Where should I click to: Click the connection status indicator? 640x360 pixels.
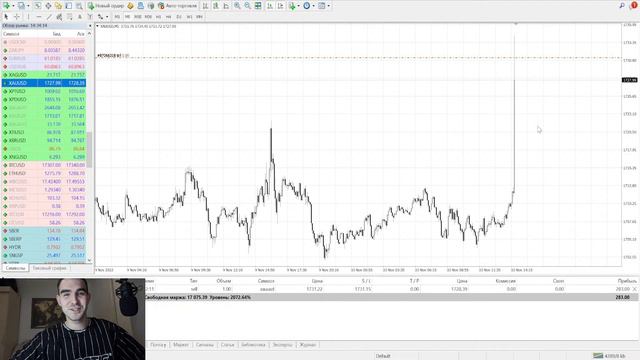pyautogui.click(x=609, y=356)
